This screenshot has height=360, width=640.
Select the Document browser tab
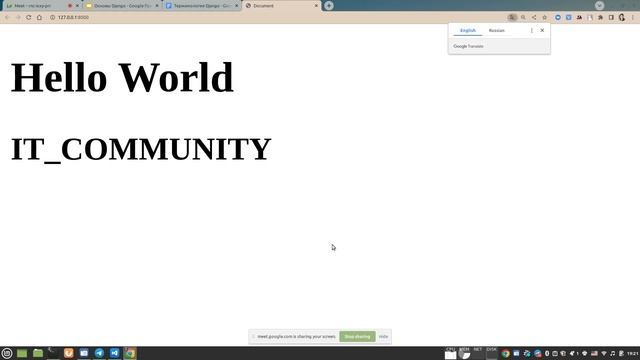[281, 6]
